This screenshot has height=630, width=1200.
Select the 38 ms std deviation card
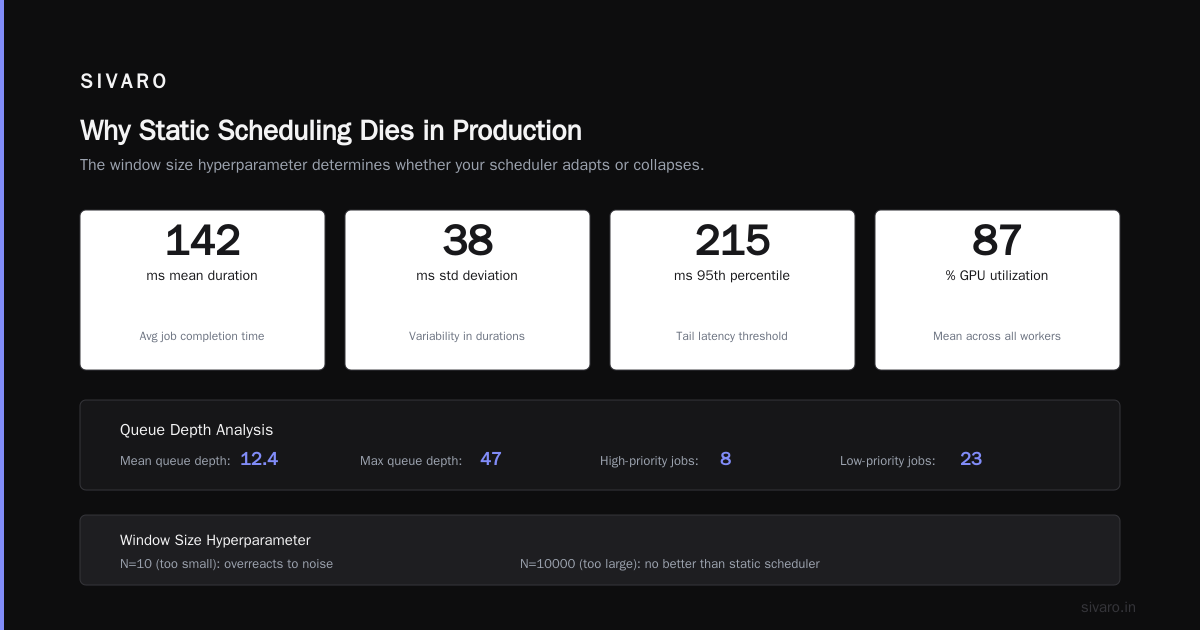tap(467, 290)
